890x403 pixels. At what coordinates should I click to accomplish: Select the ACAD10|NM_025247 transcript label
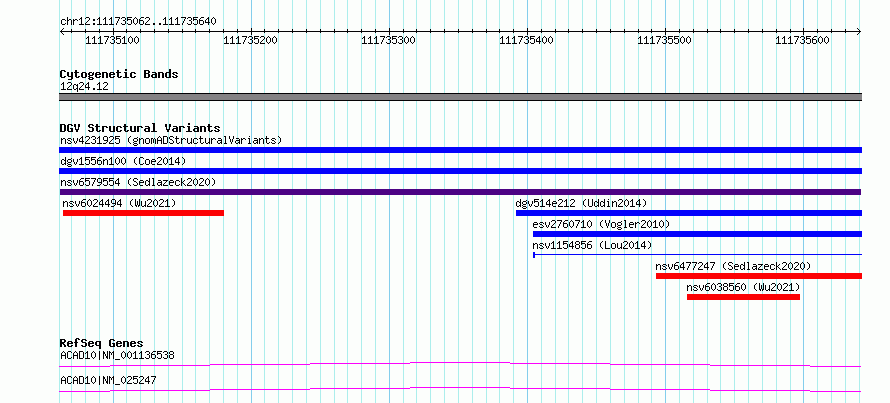(108, 380)
